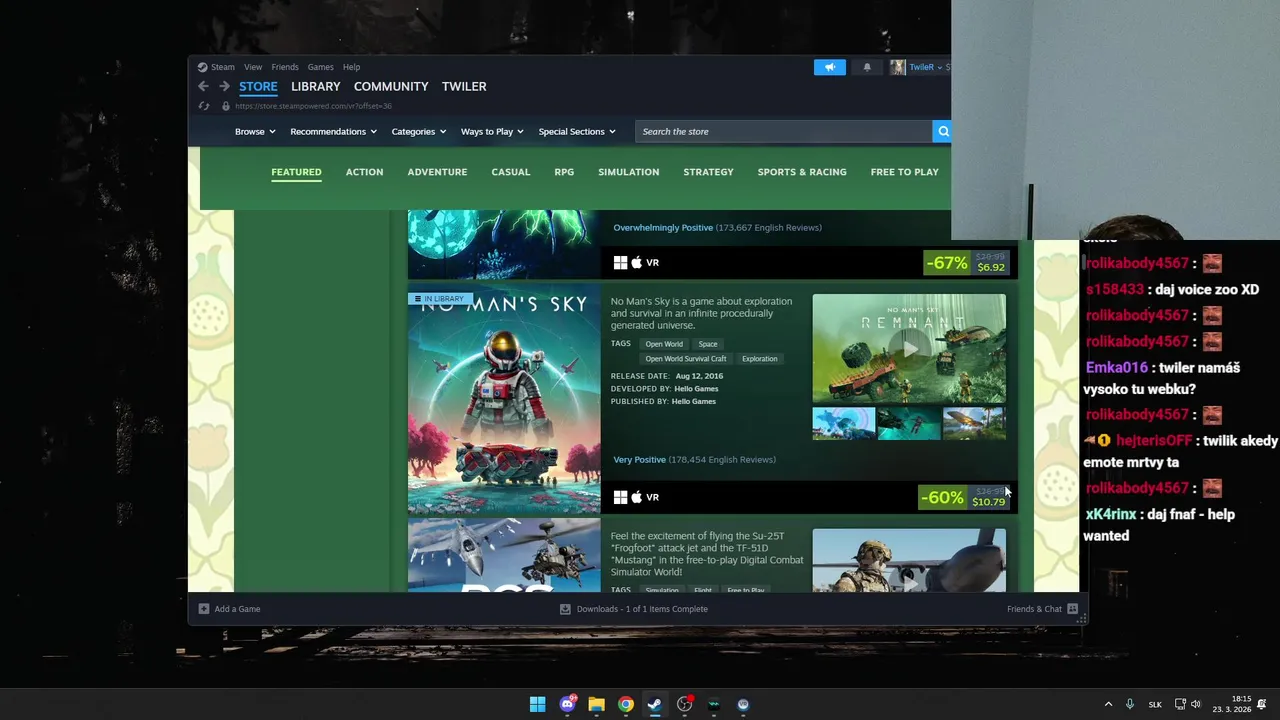Open the Help menu

tap(351, 67)
